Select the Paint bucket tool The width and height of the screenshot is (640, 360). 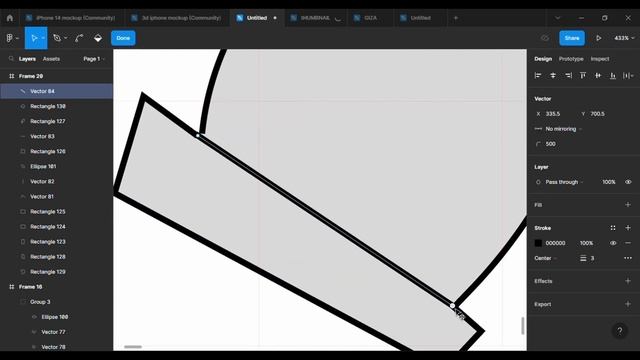tap(98, 38)
